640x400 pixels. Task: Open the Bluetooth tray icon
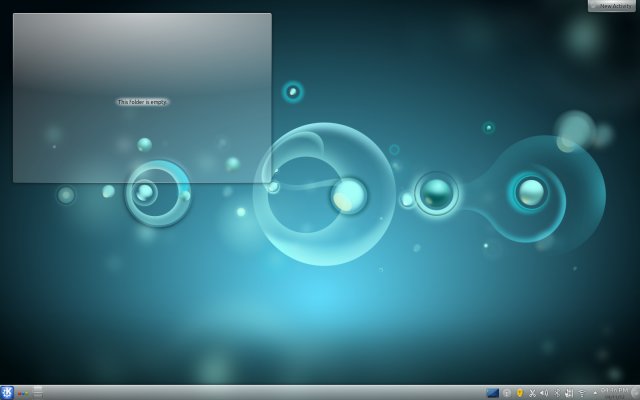556,393
